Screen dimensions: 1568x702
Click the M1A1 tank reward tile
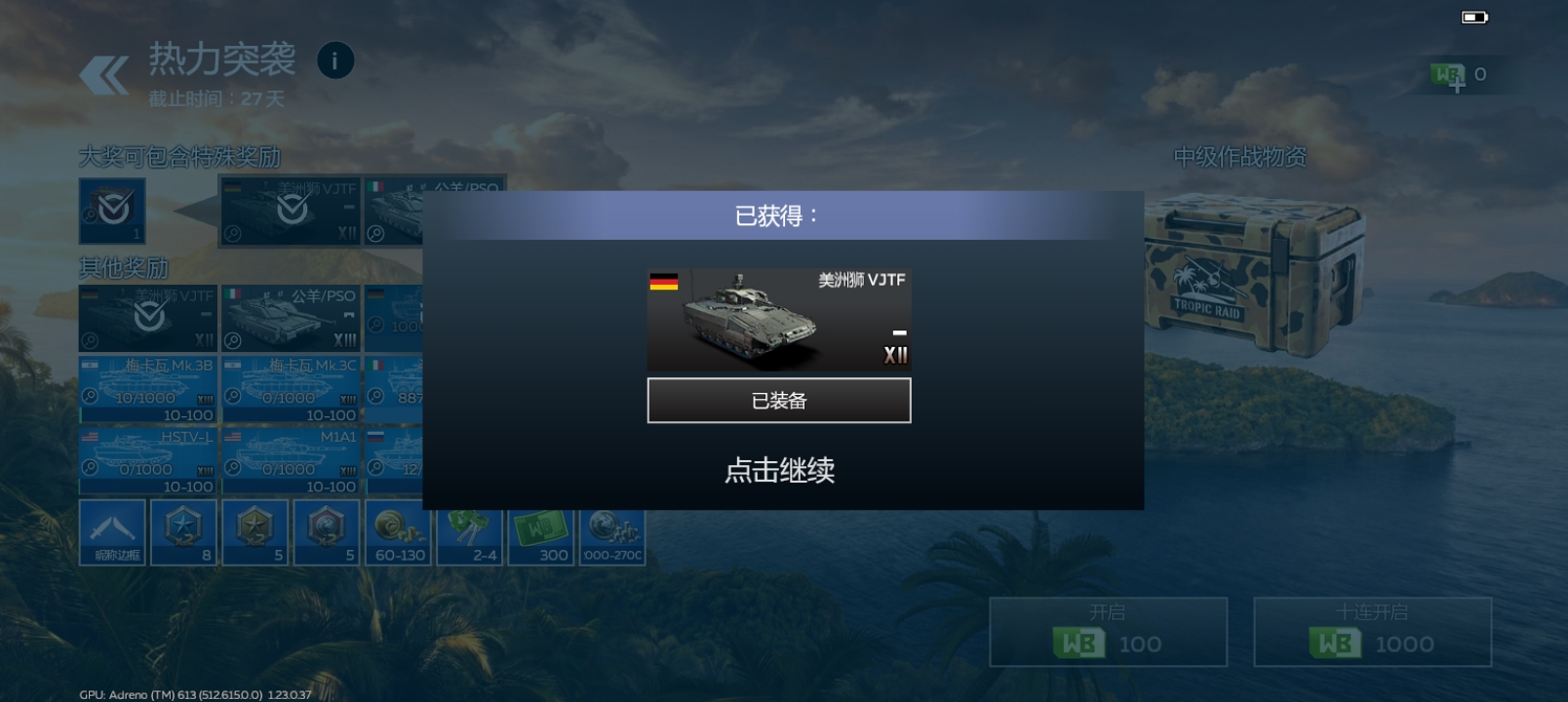(x=291, y=460)
